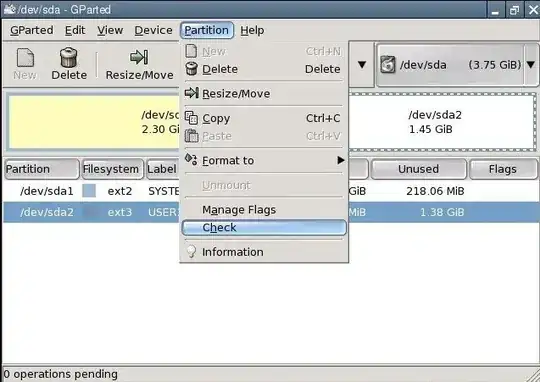Select Check in the Partition menu
The image size is (540, 382).
point(264,227)
